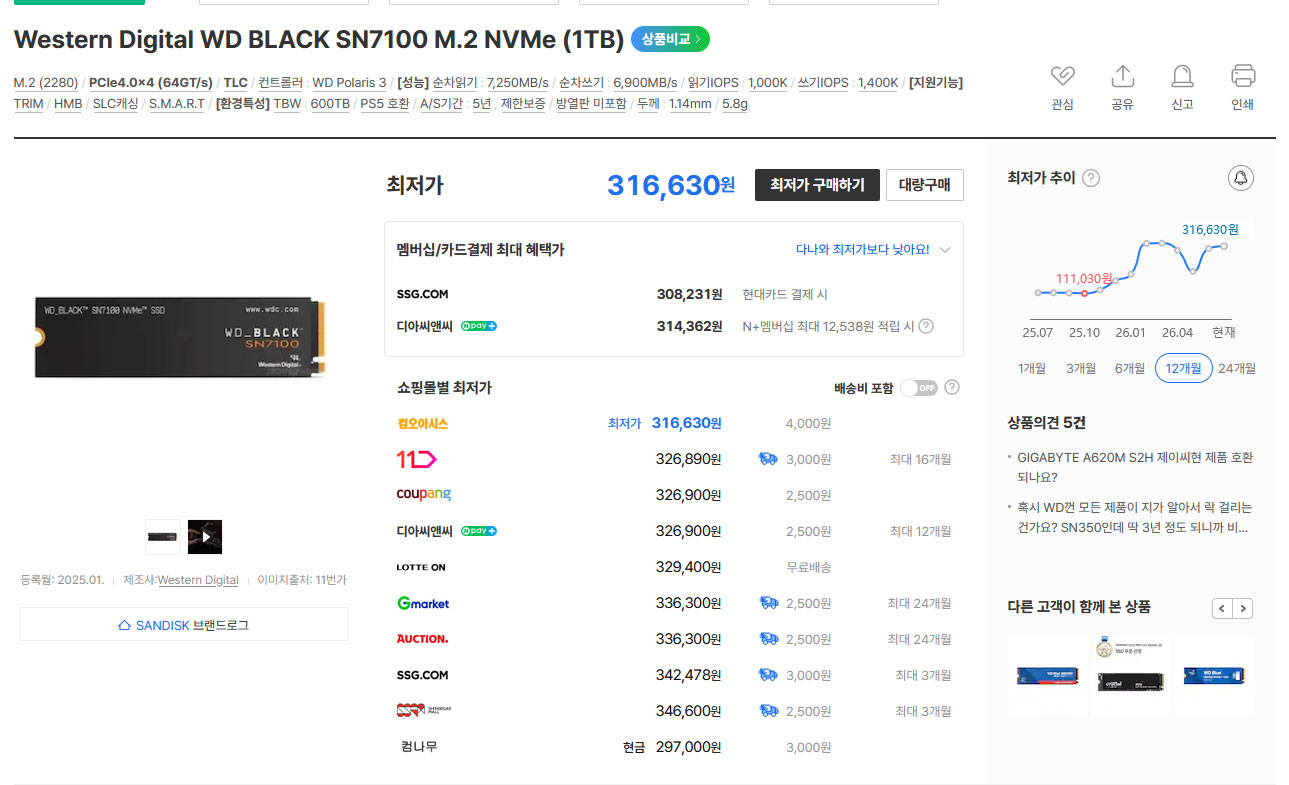Show previous items in 다른 고객이 함께 본 상품
1289x785 pixels.
(1222, 608)
